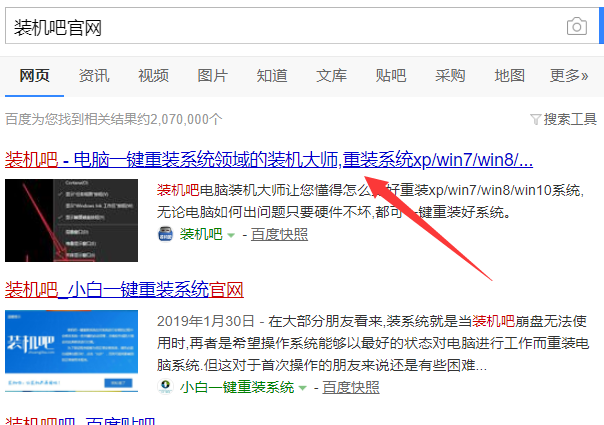The image size is (604, 425).
Task: Open the 装机吧_小白一键重装系统官网 result link
Action: coord(124,290)
